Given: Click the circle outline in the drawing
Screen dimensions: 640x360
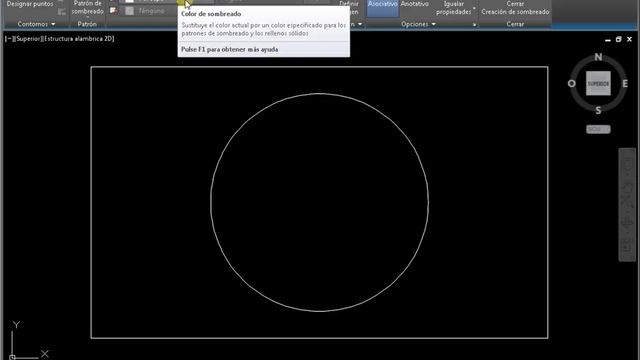Looking at the screenshot, I should point(320,94).
